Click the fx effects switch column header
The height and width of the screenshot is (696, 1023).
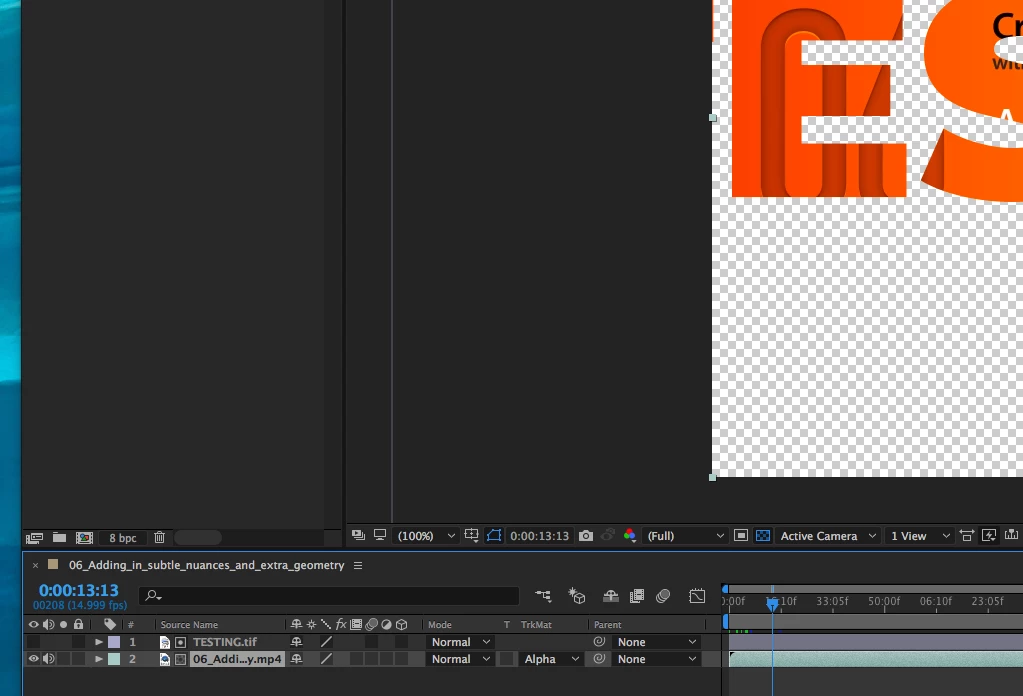[341, 624]
